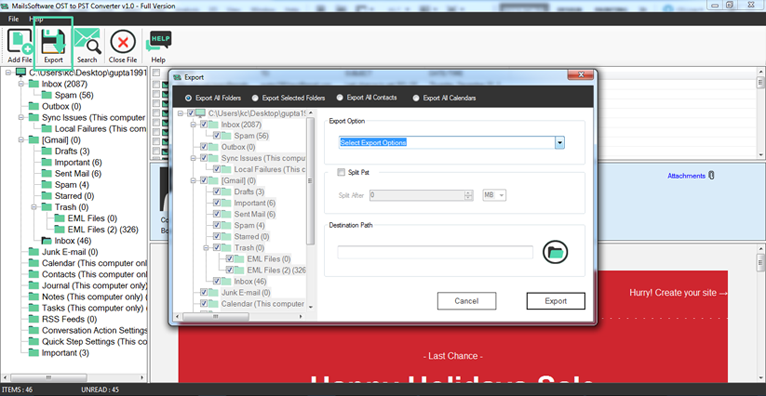This screenshot has width=766, height=396.
Task: Click the Split After number field
Action: pyautogui.click(x=417, y=195)
